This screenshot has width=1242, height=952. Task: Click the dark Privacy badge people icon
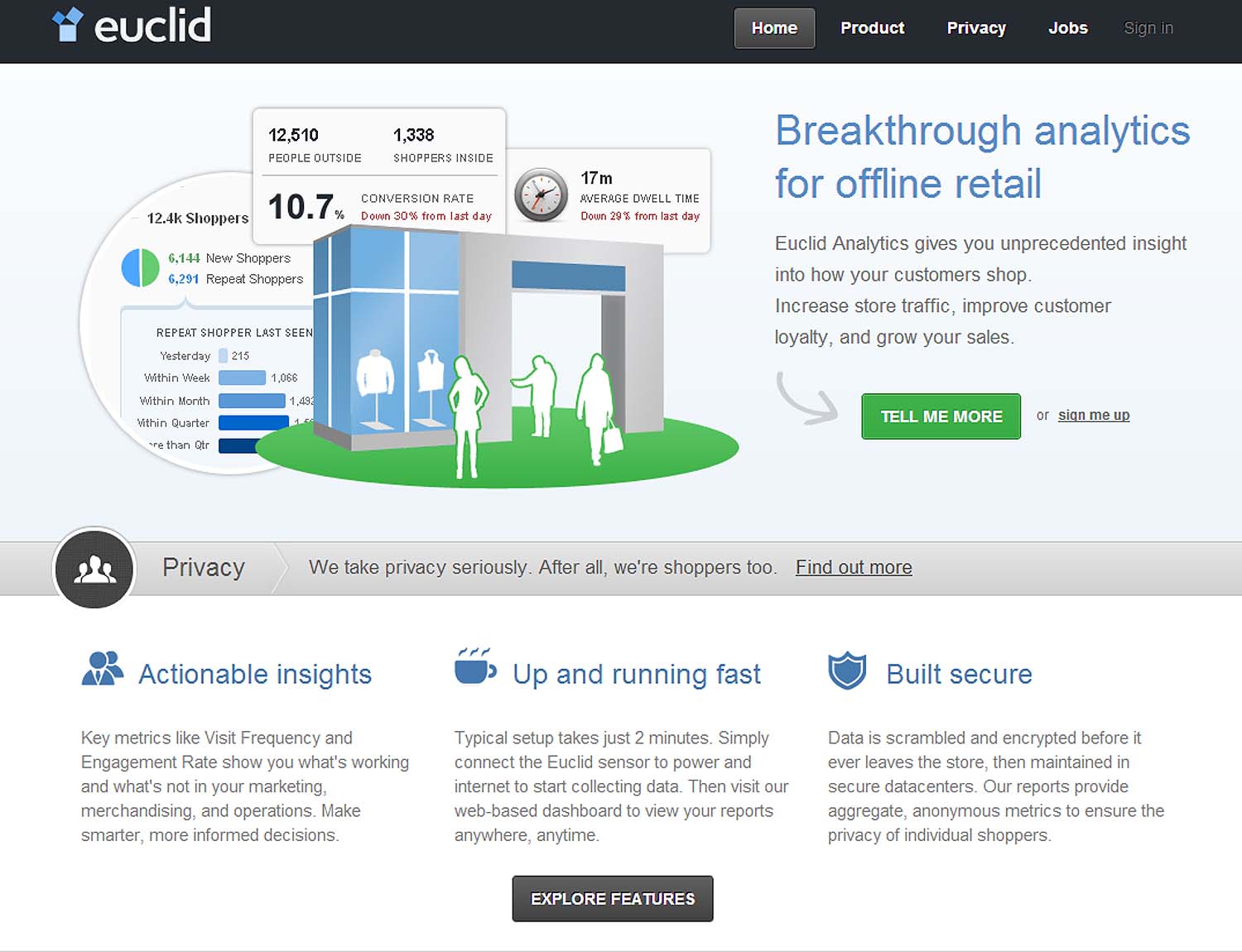[x=94, y=568]
